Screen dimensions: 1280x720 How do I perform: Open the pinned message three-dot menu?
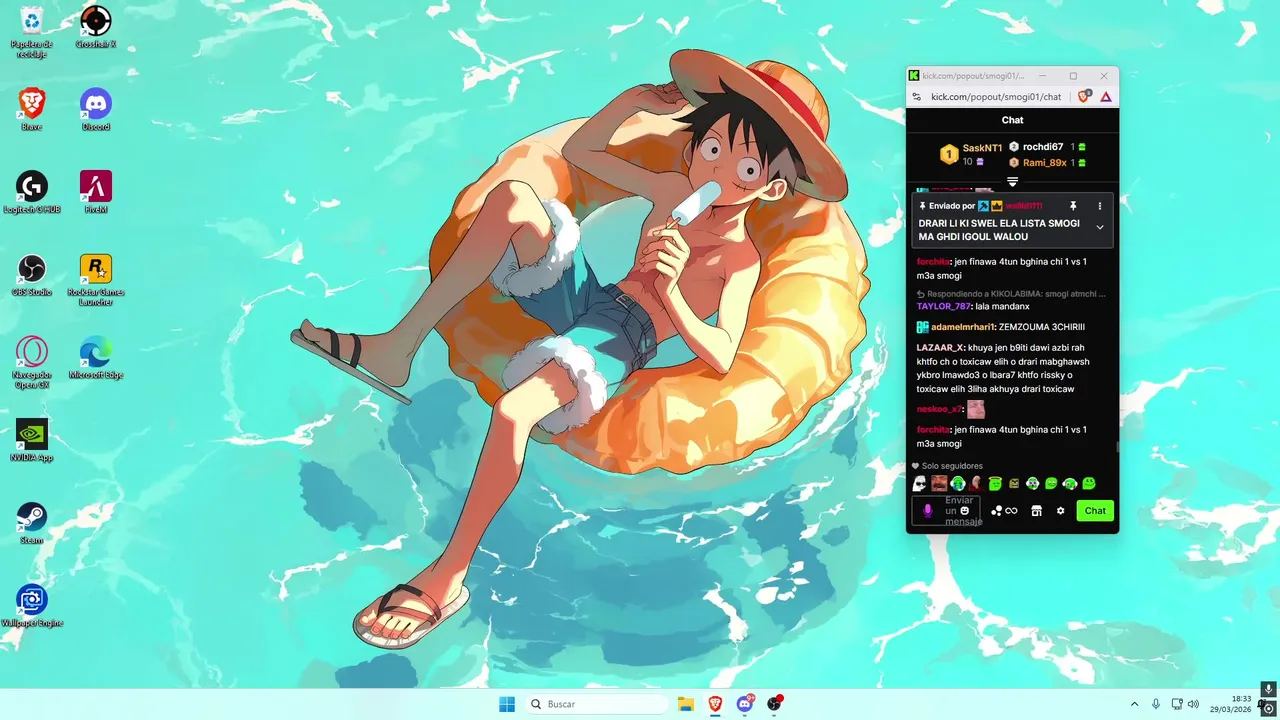[1100, 206]
